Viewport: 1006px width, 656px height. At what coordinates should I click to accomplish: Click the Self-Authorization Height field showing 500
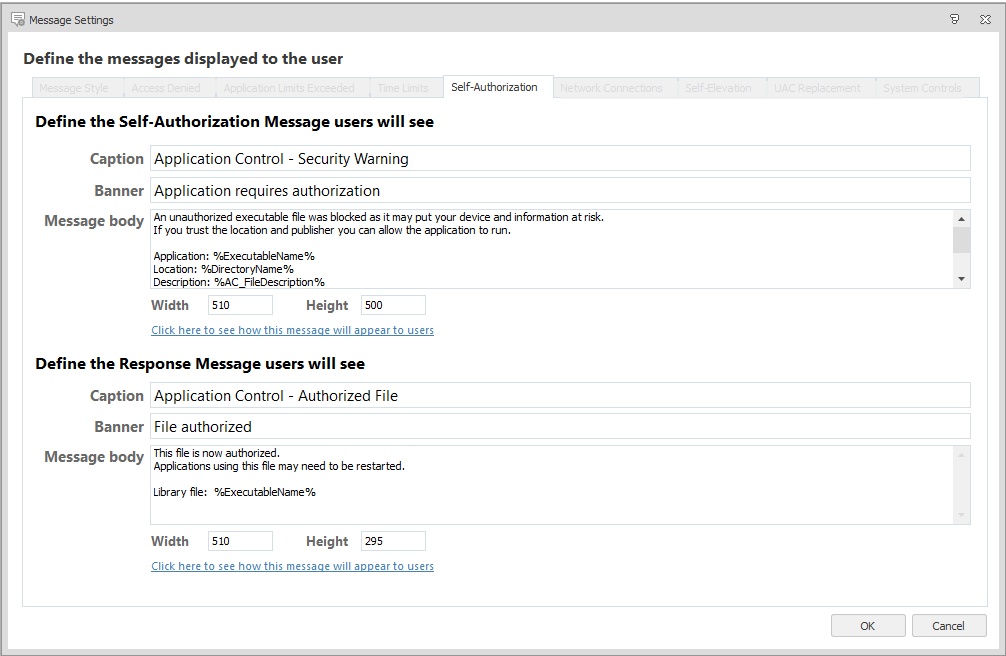393,305
